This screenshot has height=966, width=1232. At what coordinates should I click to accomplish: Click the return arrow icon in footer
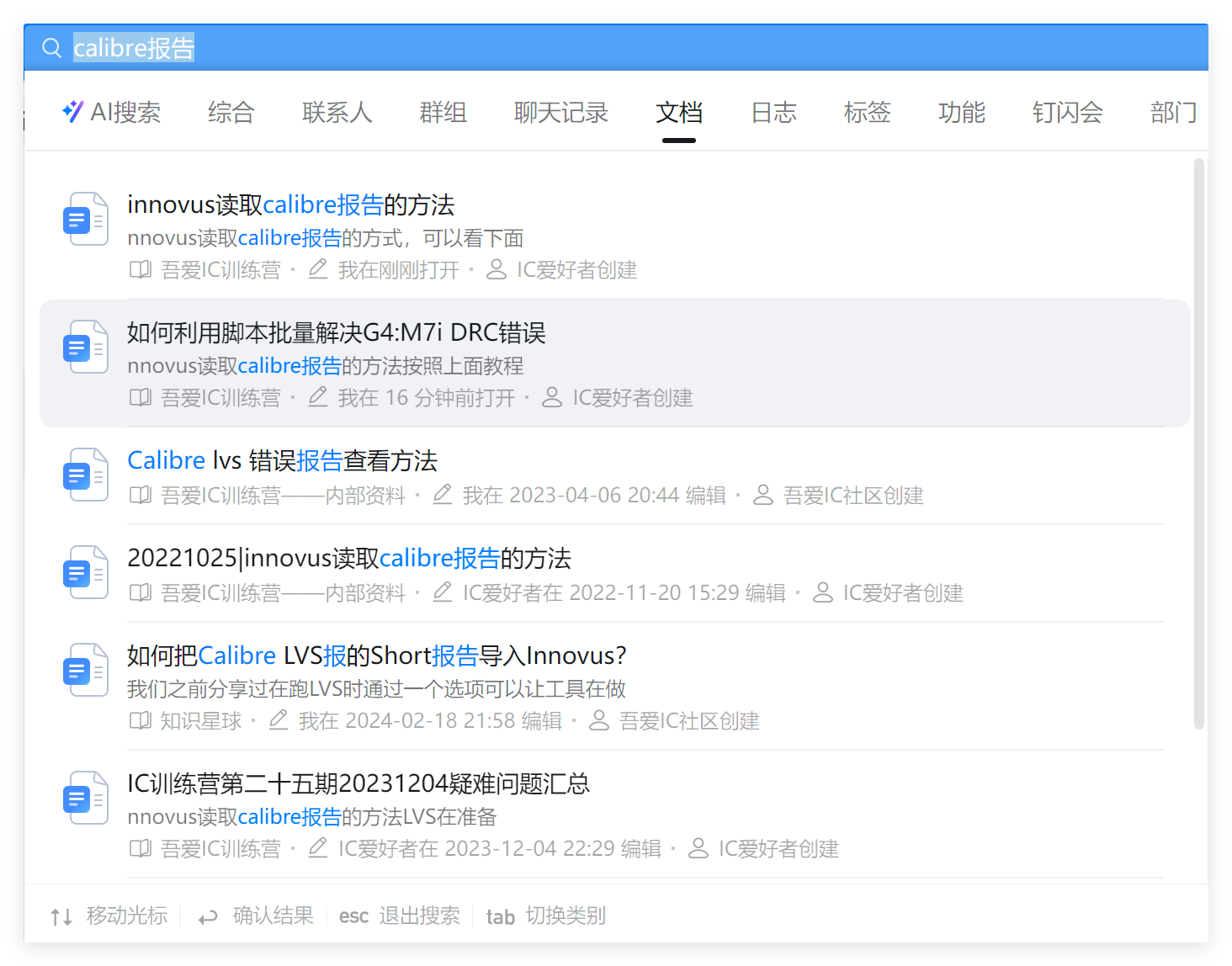point(208,917)
